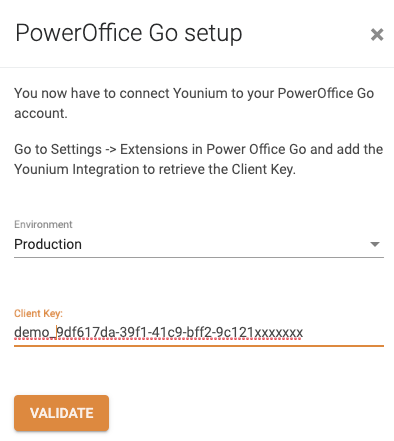Place cursor after demo_ in client key
Screen dimensions: 394x441
[56, 333]
